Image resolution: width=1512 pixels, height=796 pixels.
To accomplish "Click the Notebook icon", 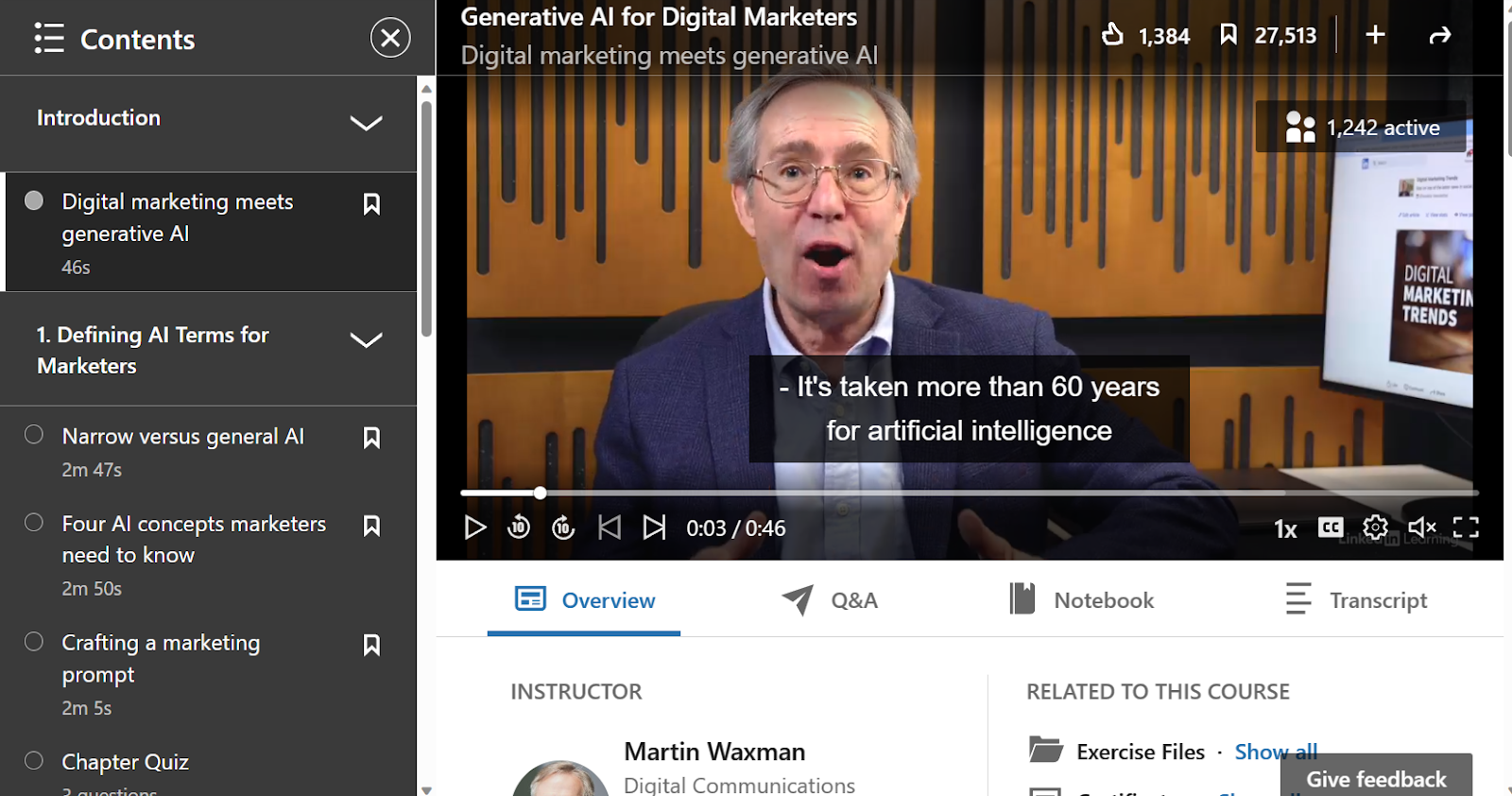I will click(1022, 598).
